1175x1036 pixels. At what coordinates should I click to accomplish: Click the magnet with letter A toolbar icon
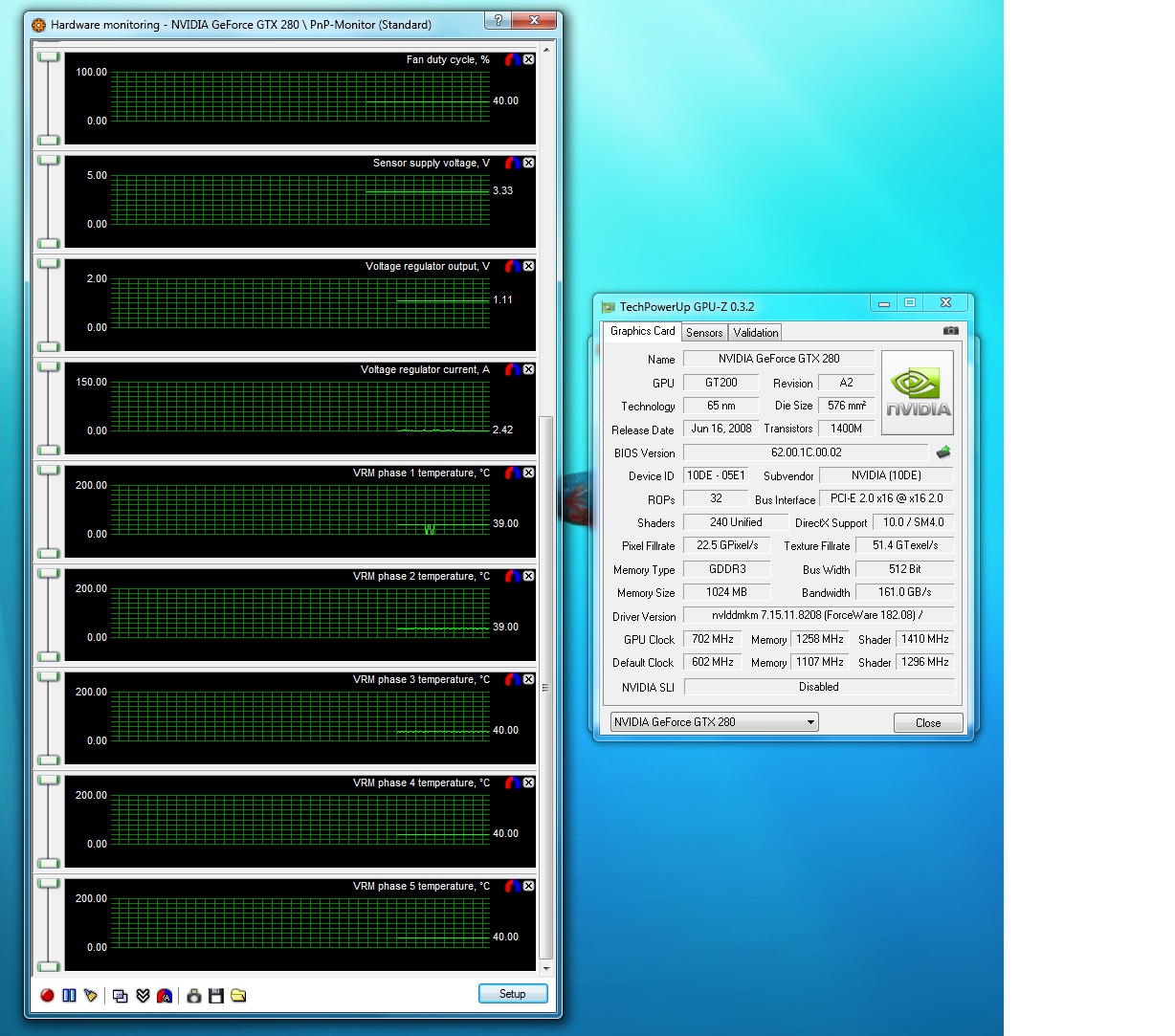pyautogui.click(x=165, y=996)
